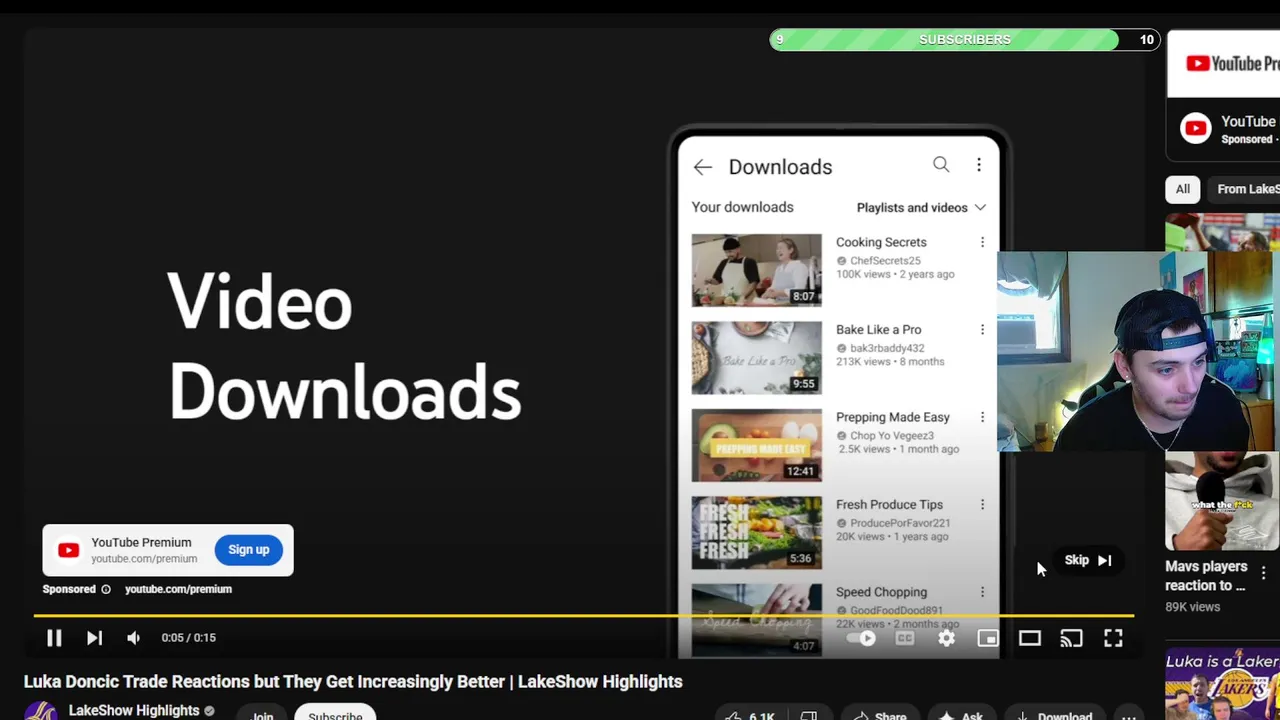Select the All filter chip
Image resolution: width=1280 pixels, height=720 pixels.
click(x=1183, y=189)
